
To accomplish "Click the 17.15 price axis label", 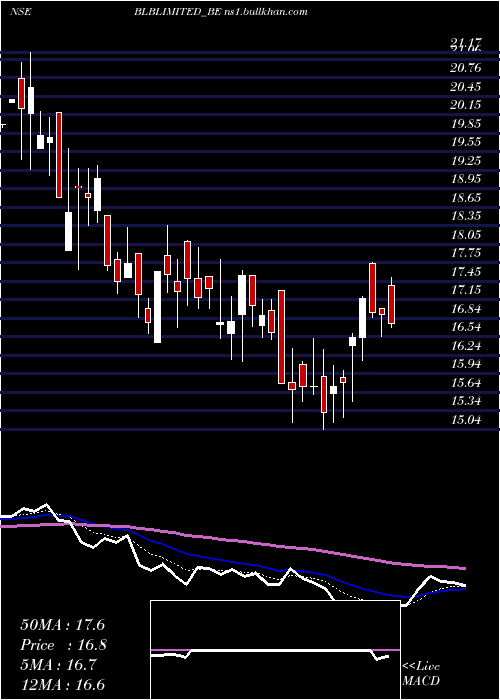I will tap(466, 290).
